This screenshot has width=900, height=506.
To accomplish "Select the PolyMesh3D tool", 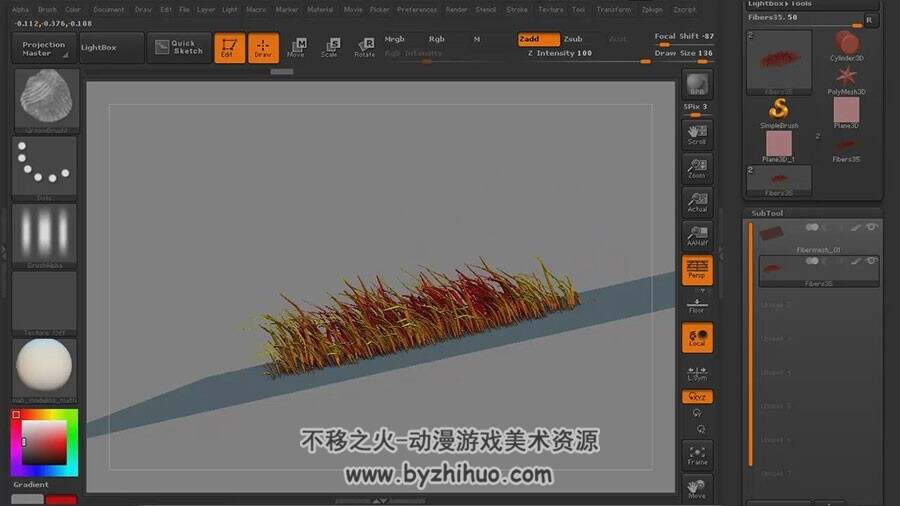I will point(846,80).
